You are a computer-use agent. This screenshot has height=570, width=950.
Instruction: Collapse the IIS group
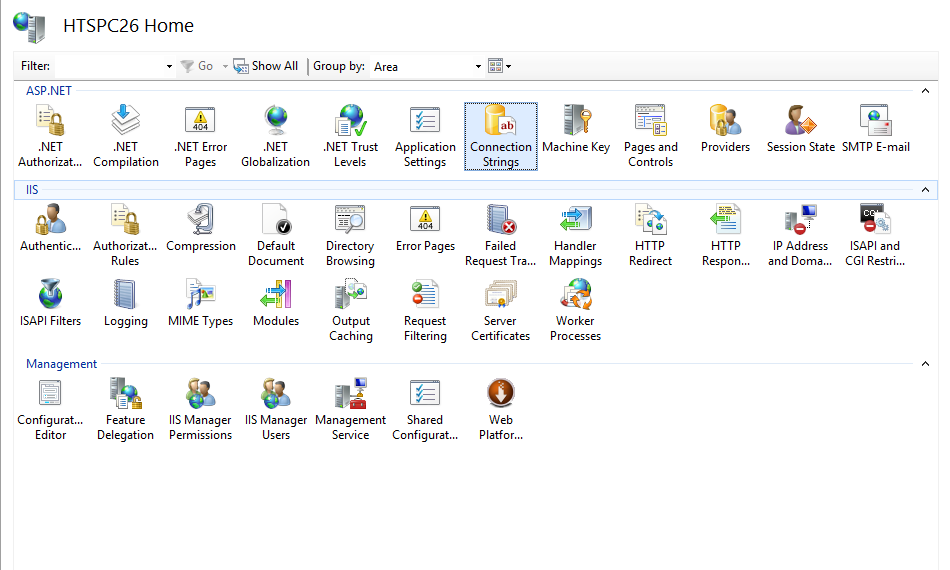(x=925, y=190)
